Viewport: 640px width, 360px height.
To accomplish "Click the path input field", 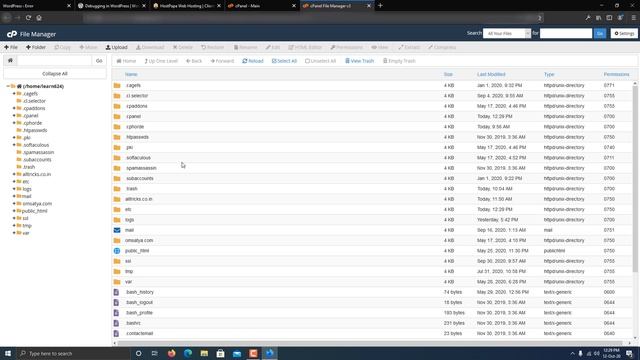I will coord(54,60).
